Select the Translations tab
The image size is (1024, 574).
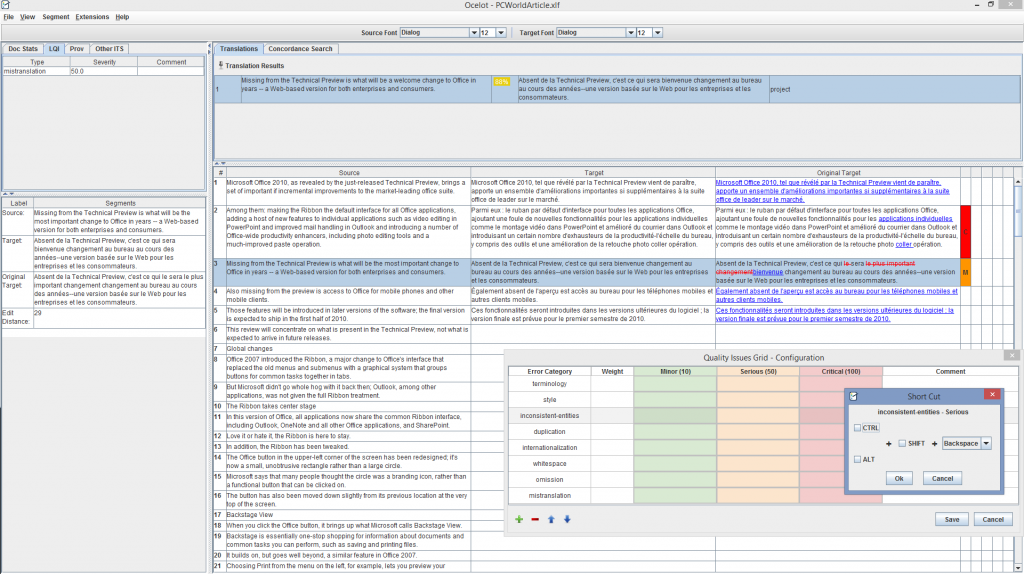[x=238, y=49]
